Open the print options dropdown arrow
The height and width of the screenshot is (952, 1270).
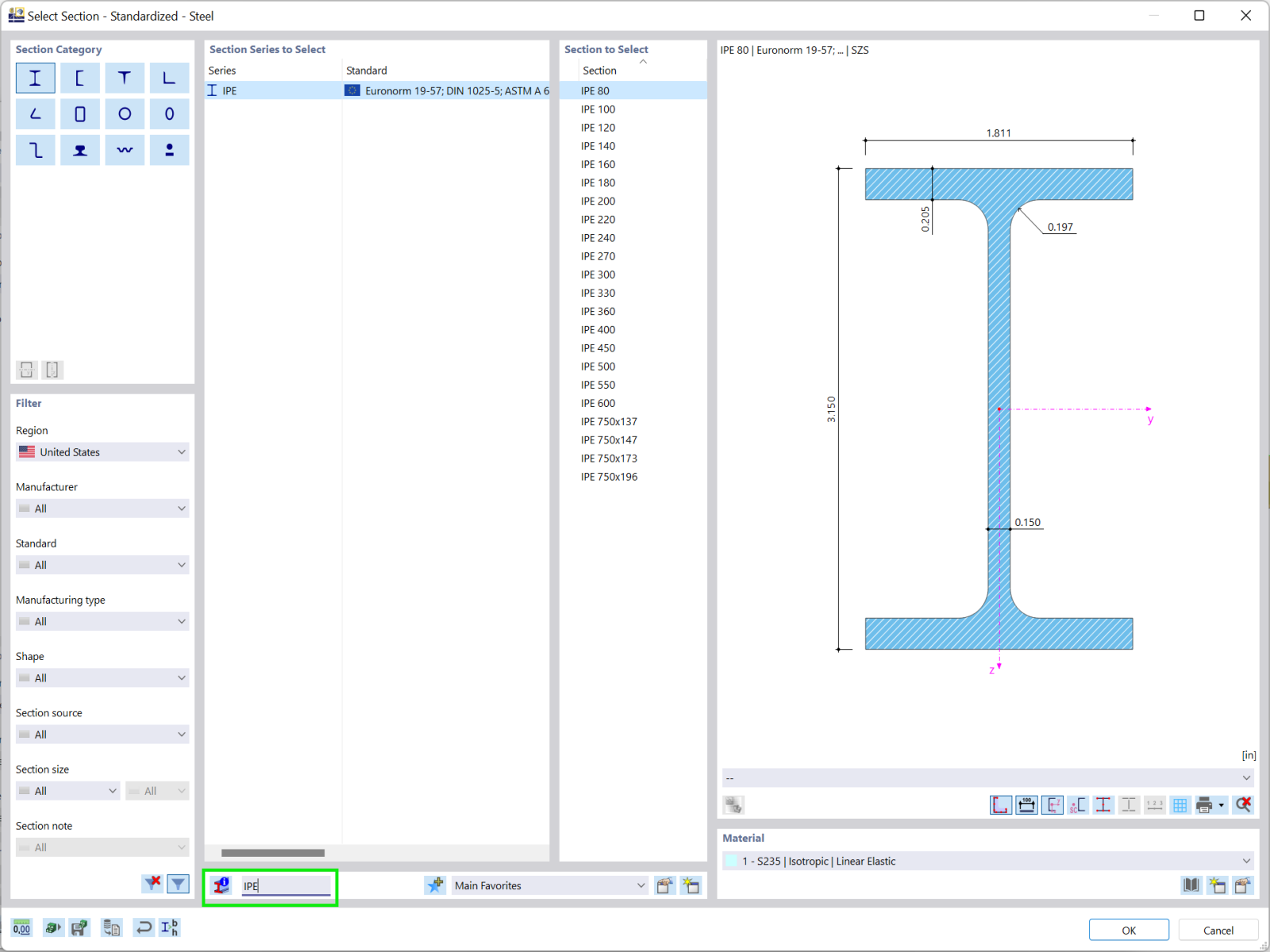pos(1222,805)
